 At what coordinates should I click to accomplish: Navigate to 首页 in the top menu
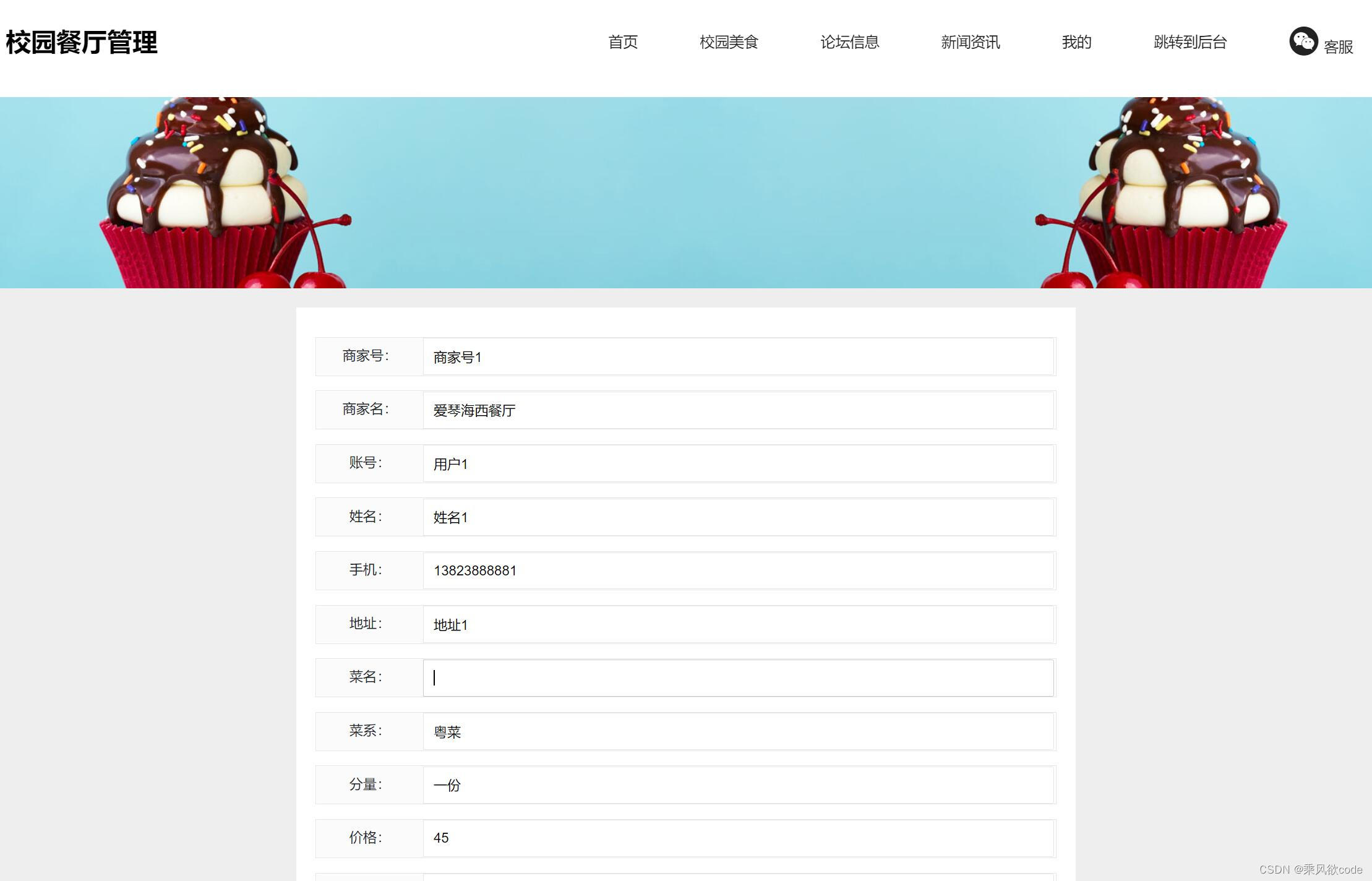[623, 42]
